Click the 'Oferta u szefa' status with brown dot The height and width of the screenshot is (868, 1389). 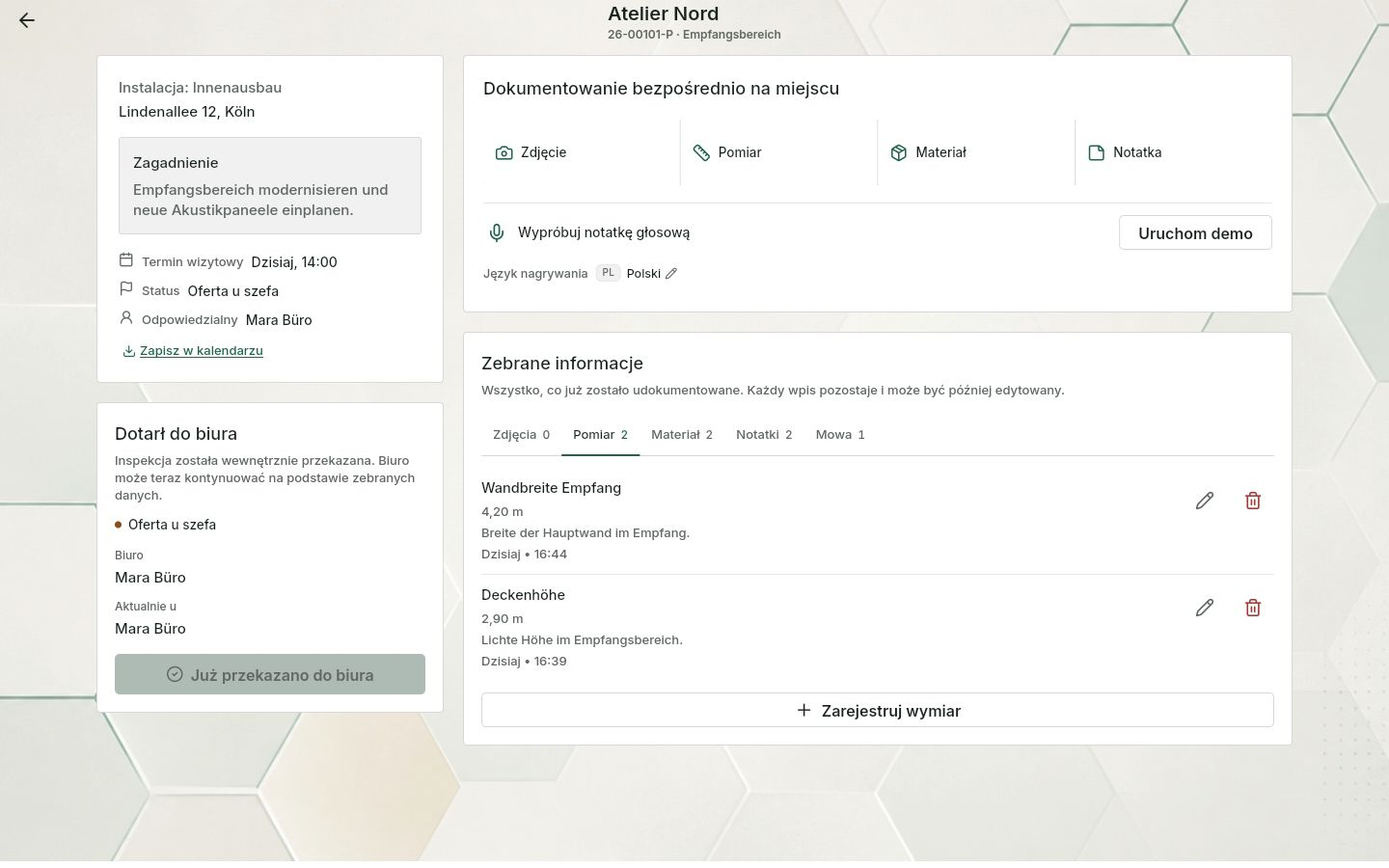tap(165, 525)
